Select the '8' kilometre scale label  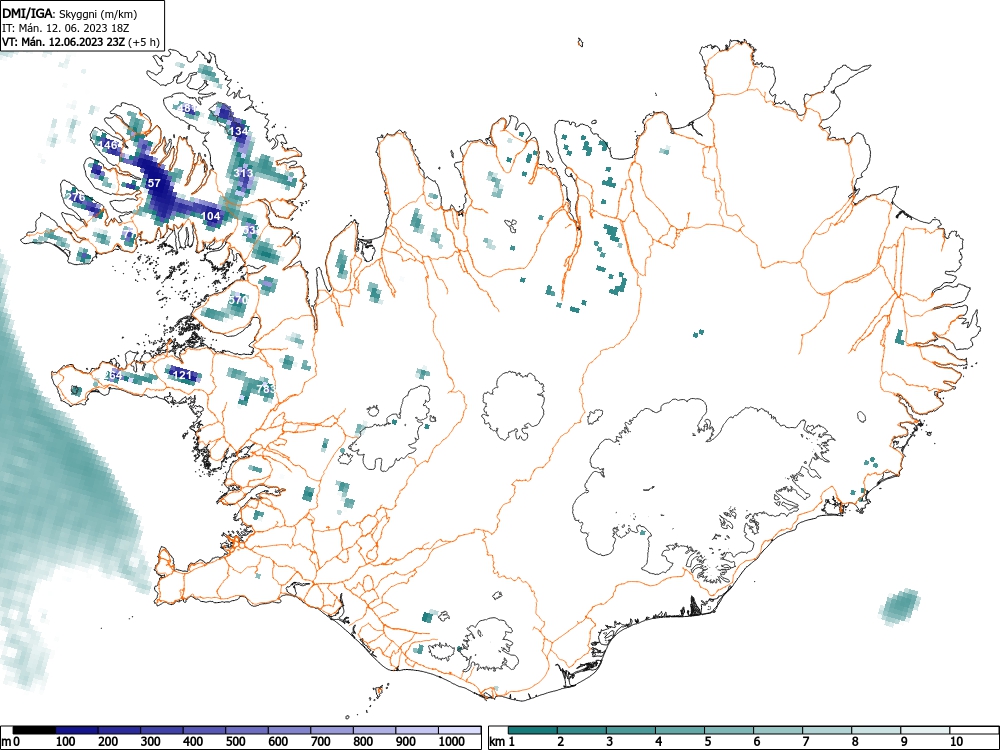(855, 742)
